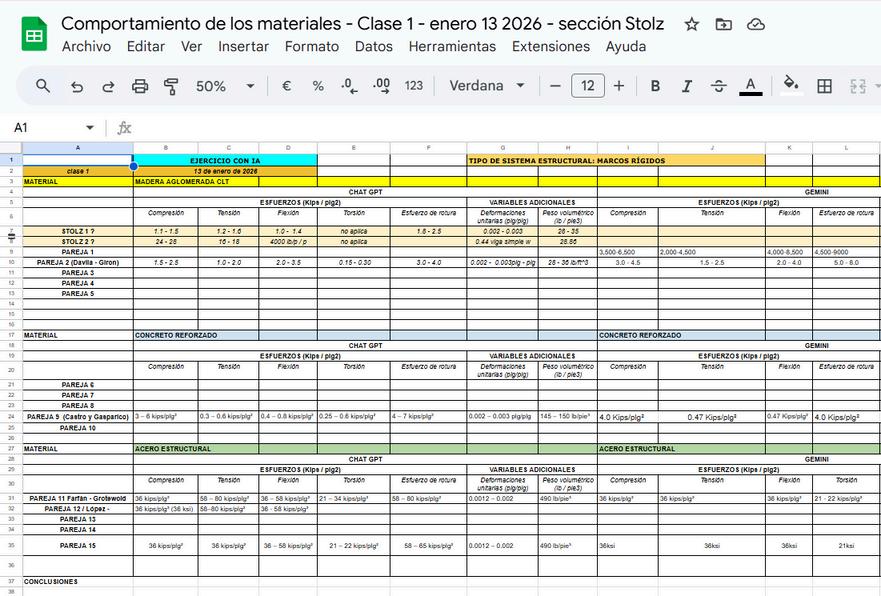The width and height of the screenshot is (881, 596).
Task: Select 'PAREJA 6' row label
Action: click(x=78, y=385)
